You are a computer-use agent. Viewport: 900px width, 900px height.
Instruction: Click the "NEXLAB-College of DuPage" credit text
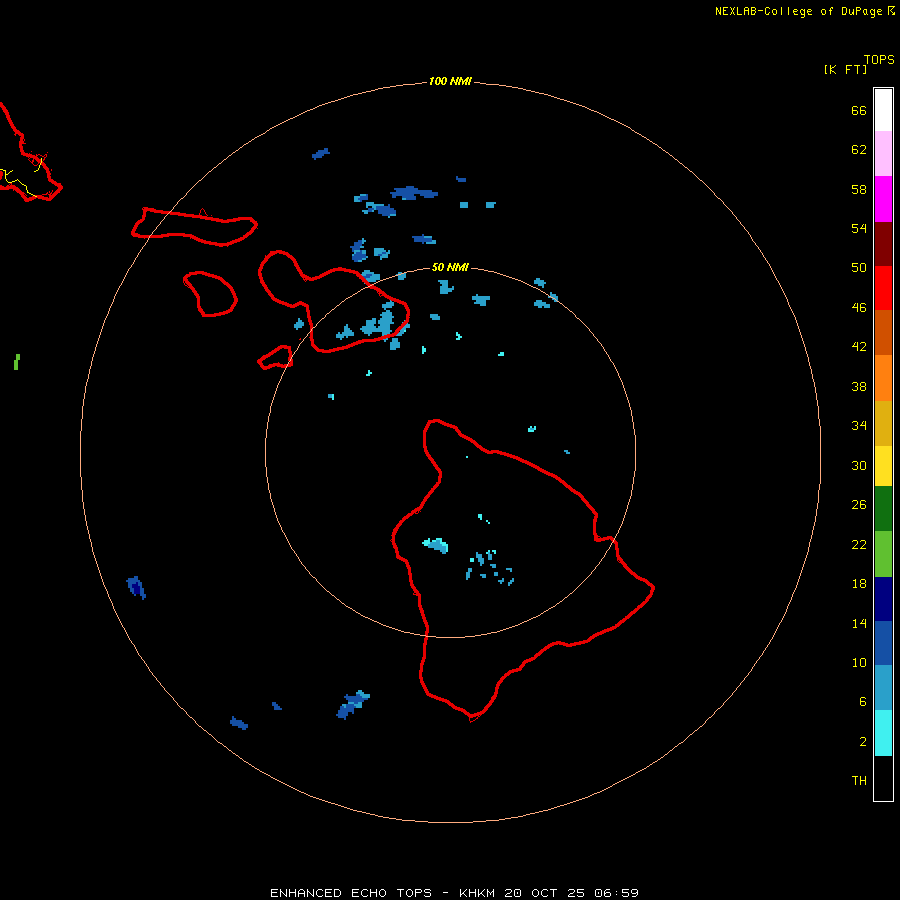pos(801,11)
